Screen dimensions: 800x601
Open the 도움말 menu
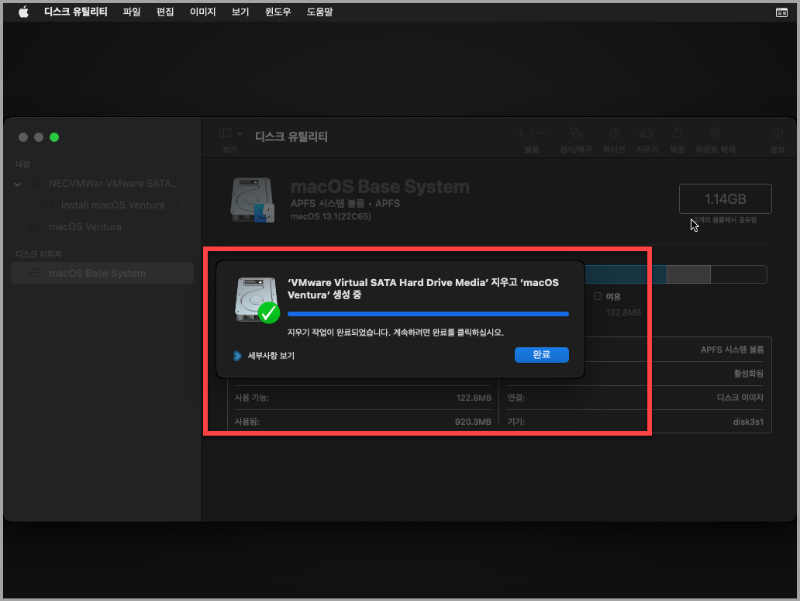[319, 12]
